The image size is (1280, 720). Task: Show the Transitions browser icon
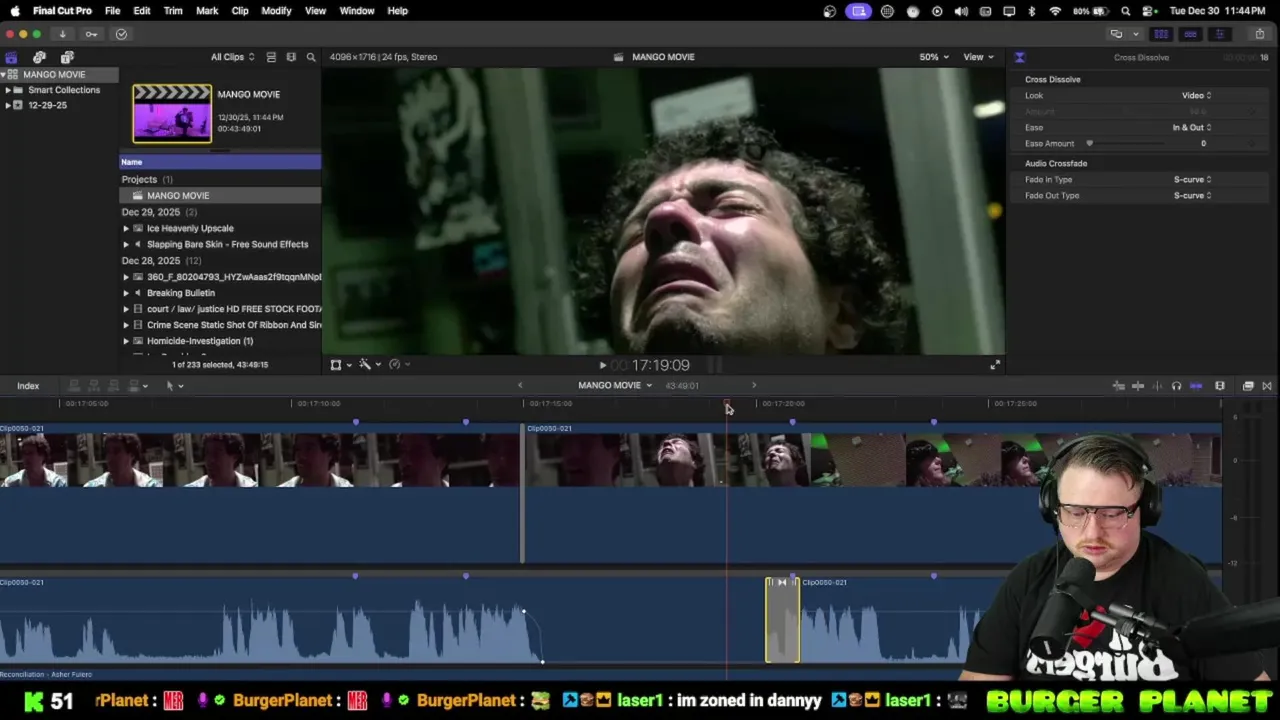click(x=1267, y=386)
